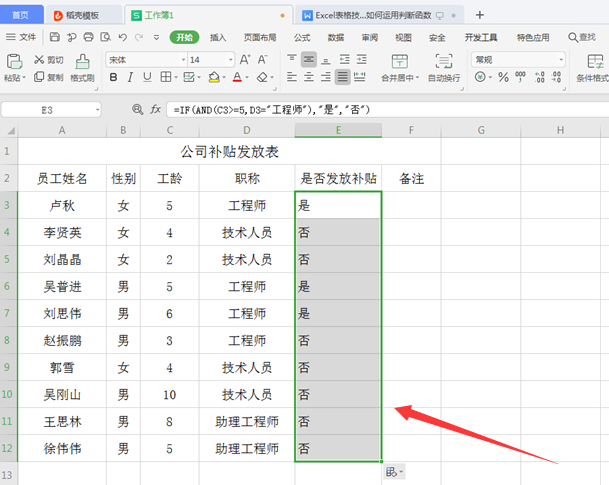Open Name Box dropdown arrow
Viewport: 609px width, 485px height.
point(97,110)
